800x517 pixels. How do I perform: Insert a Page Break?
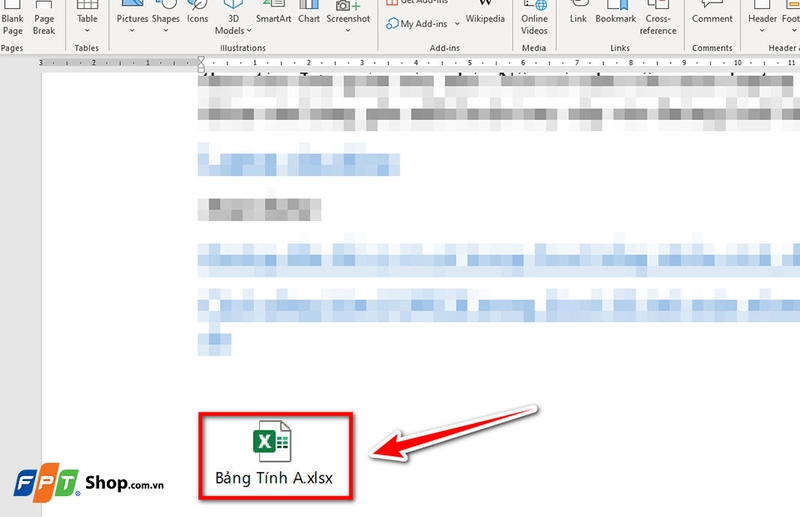pyautogui.click(x=44, y=18)
